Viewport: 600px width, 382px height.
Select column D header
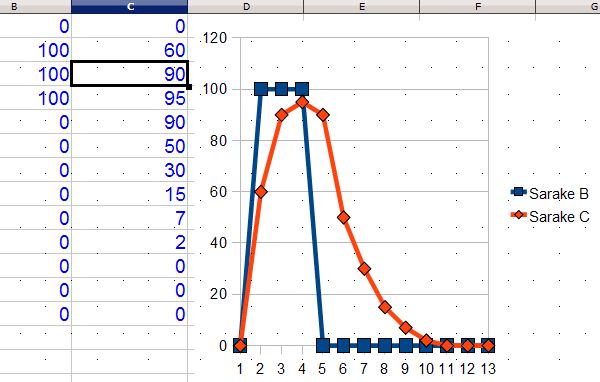[246, 7]
